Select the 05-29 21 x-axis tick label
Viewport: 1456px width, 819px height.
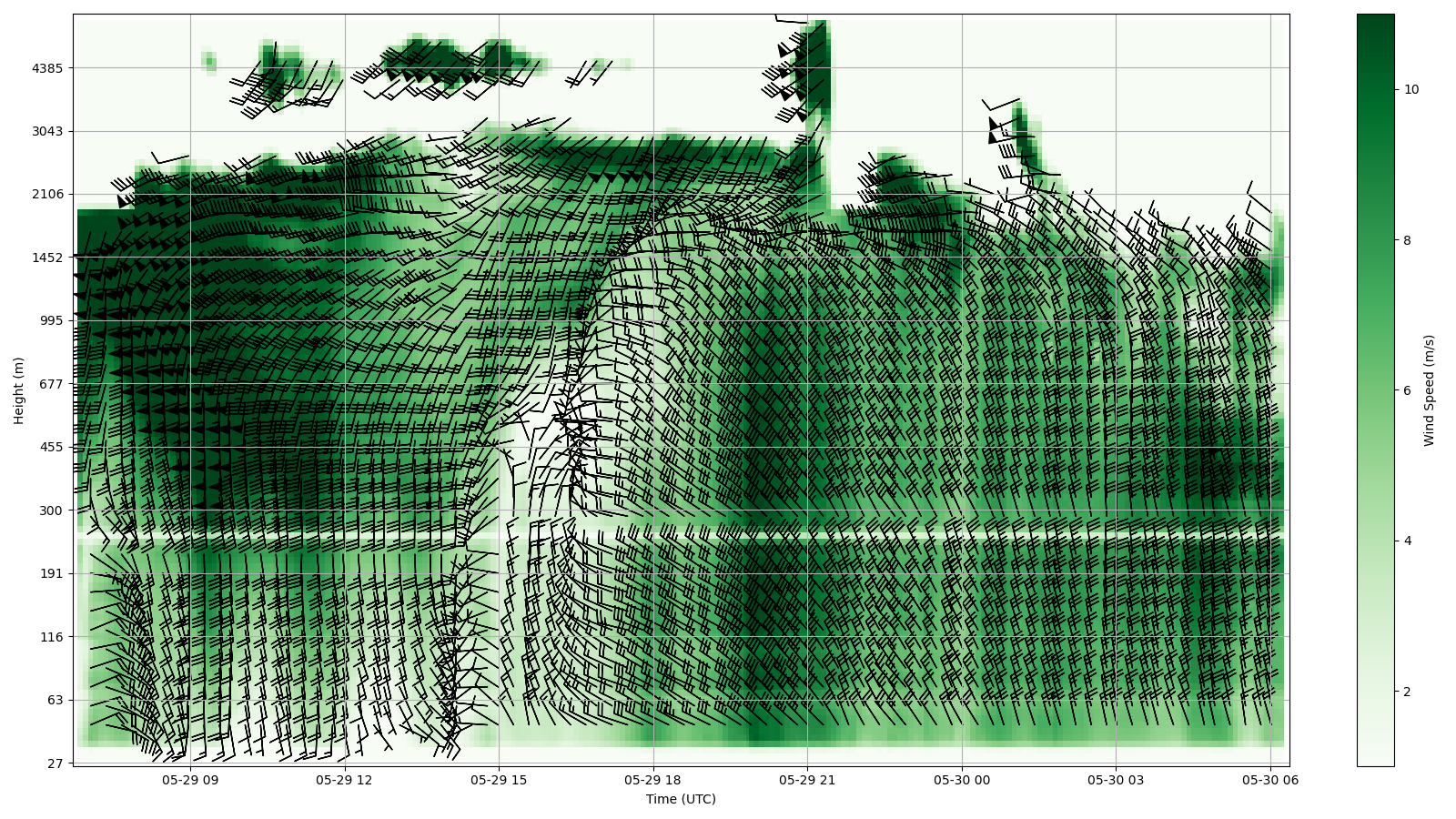[807, 780]
